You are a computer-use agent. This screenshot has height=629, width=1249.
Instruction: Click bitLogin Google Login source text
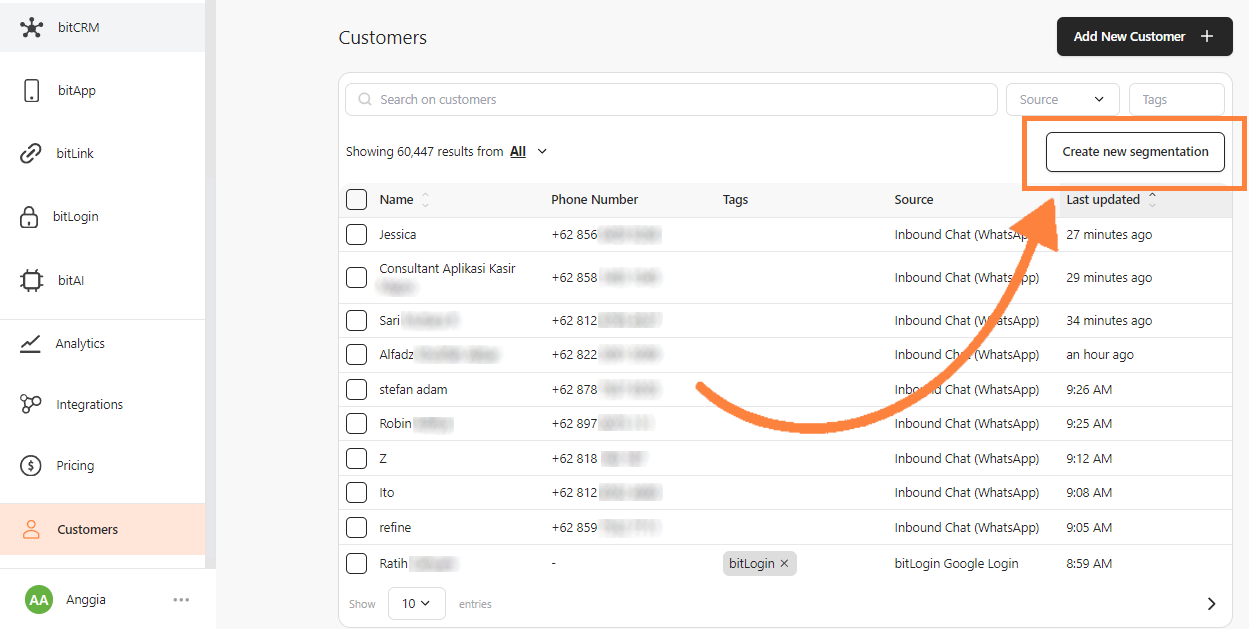pos(956,564)
